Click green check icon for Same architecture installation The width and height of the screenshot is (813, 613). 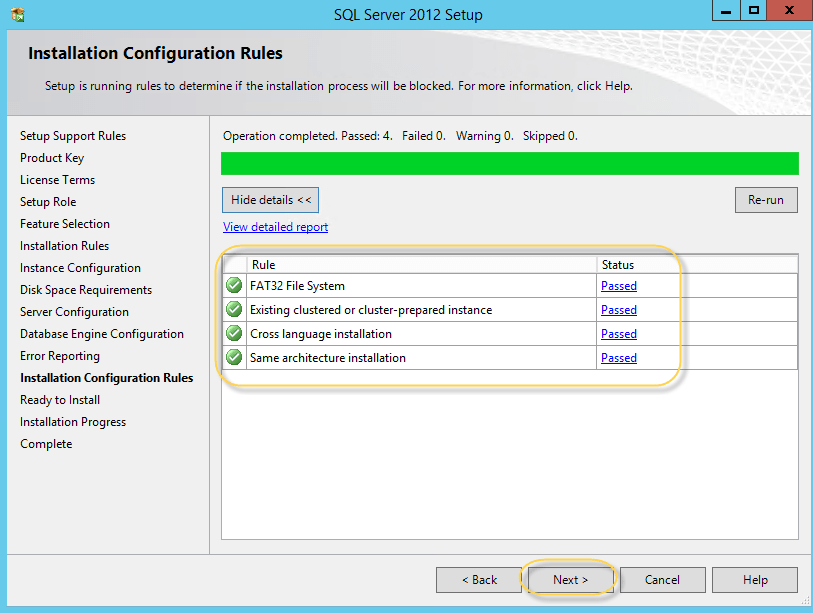[x=234, y=358]
